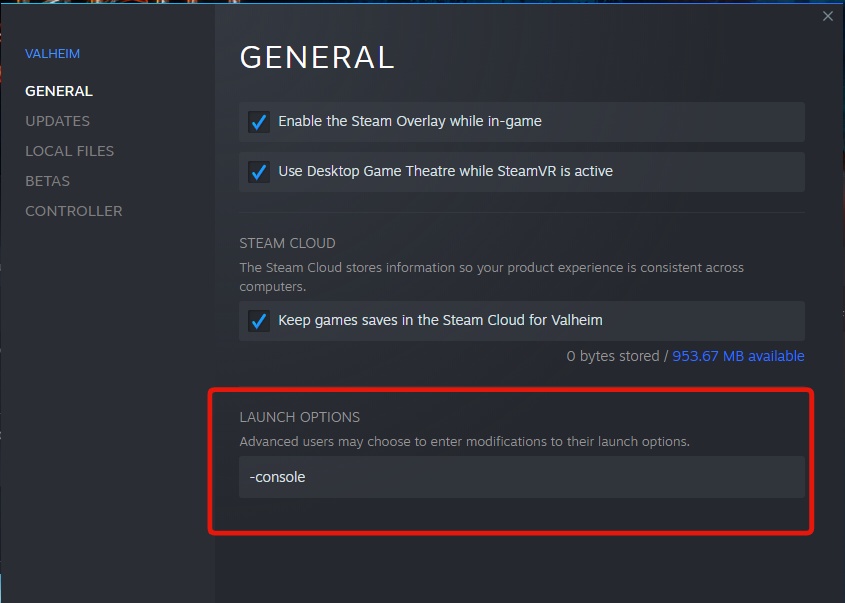
Task: Click the Steam Cloud description paragraph
Action: click(491, 277)
